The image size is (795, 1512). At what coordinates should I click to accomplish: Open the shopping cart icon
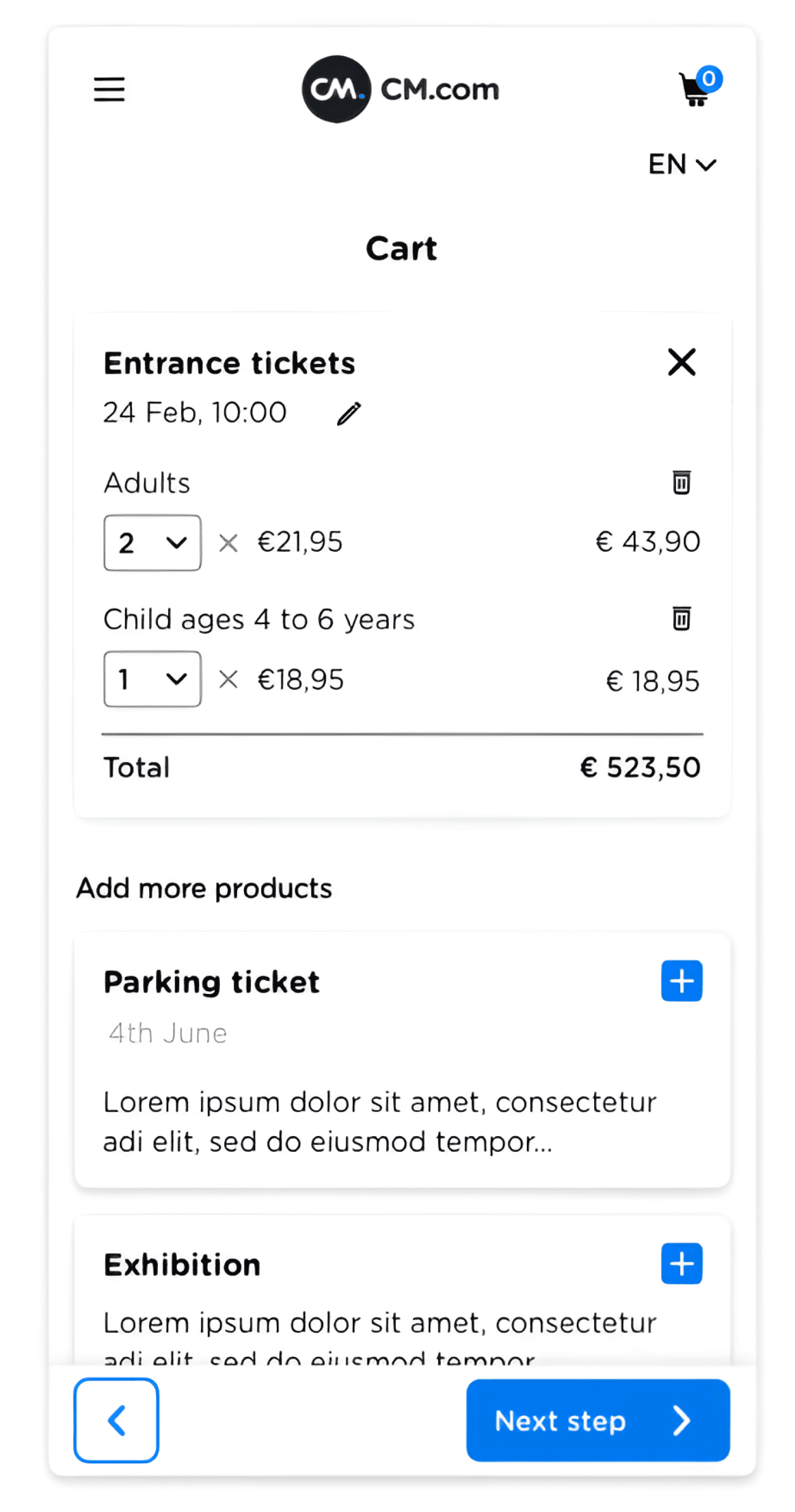coord(694,90)
